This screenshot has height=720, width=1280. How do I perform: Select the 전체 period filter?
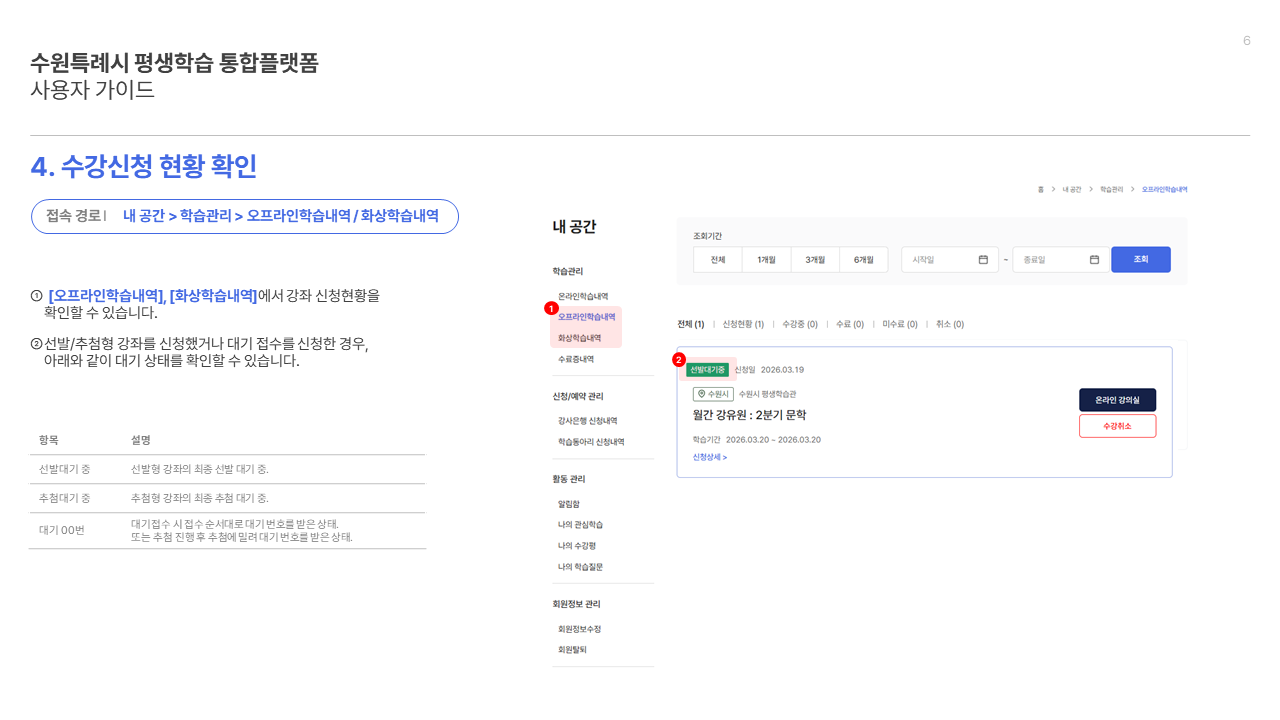pos(717,260)
